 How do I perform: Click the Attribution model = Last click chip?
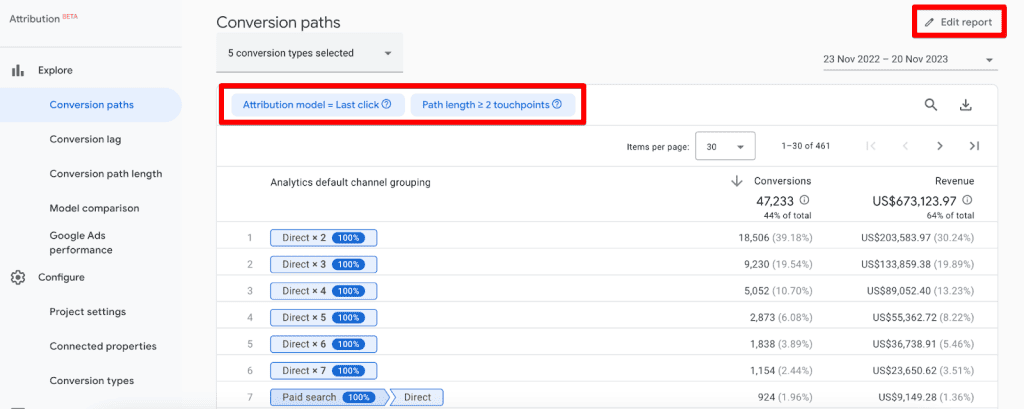(x=317, y=105)
